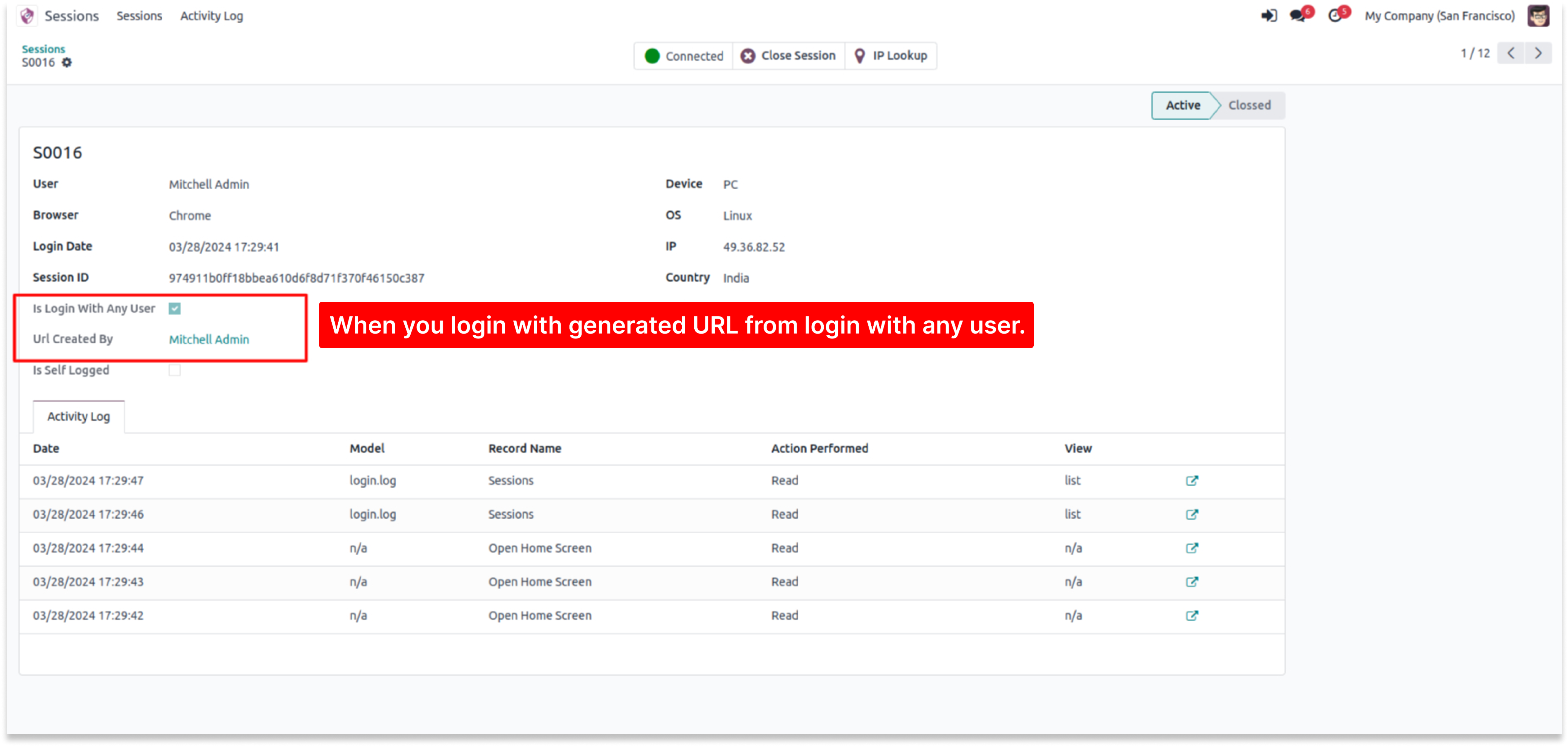Click the Session ID hash value
This screenshot has width=1568, height=746.
click(x=296, y=278)
